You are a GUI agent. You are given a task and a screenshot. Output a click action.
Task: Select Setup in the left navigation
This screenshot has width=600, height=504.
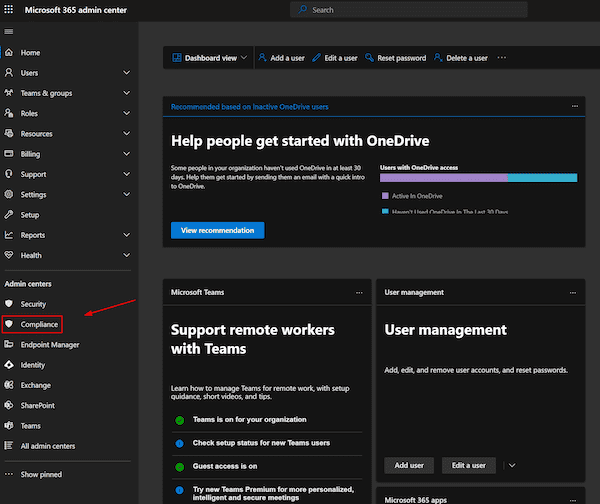coord(30,214)
